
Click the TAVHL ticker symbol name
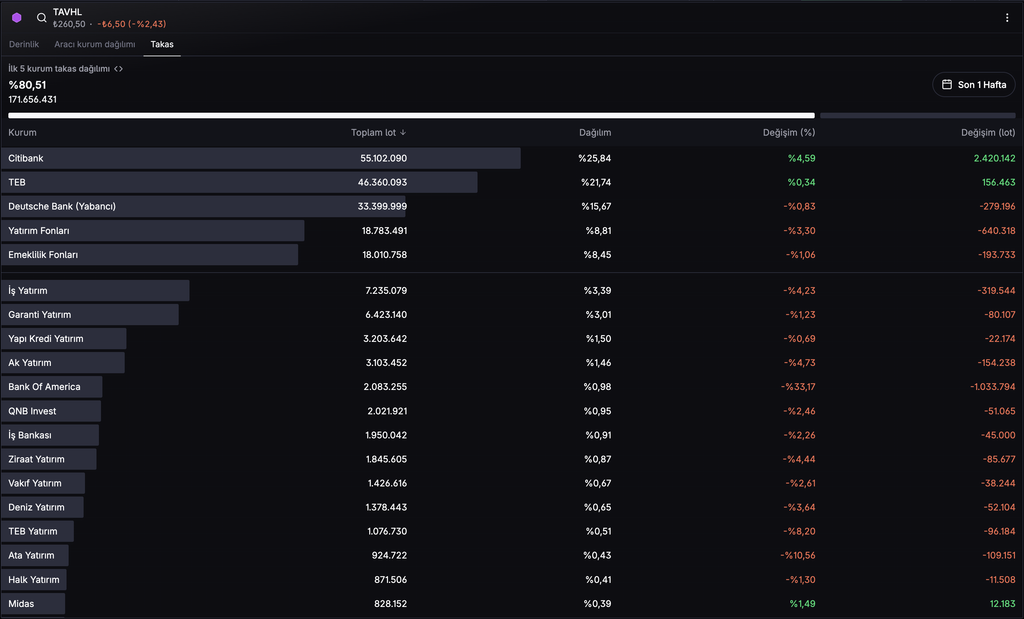tap(67, 12)
